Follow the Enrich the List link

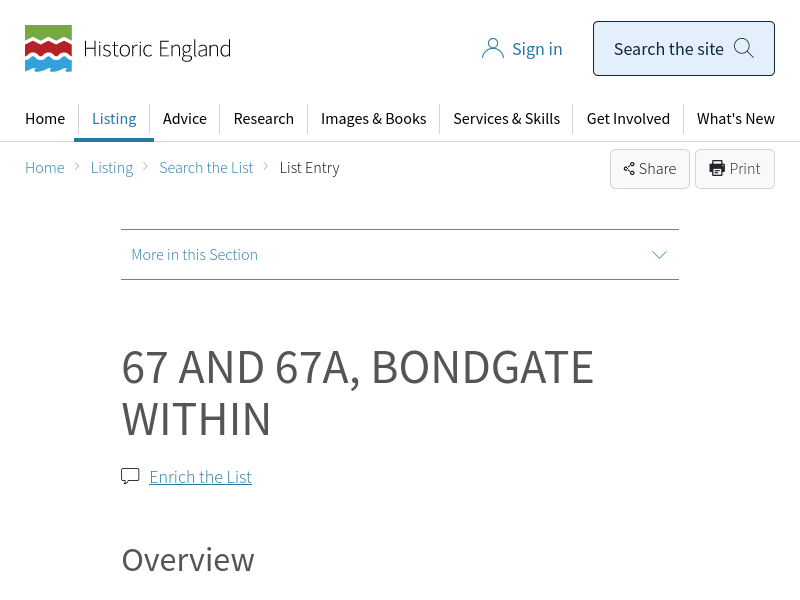click(200, 477)
